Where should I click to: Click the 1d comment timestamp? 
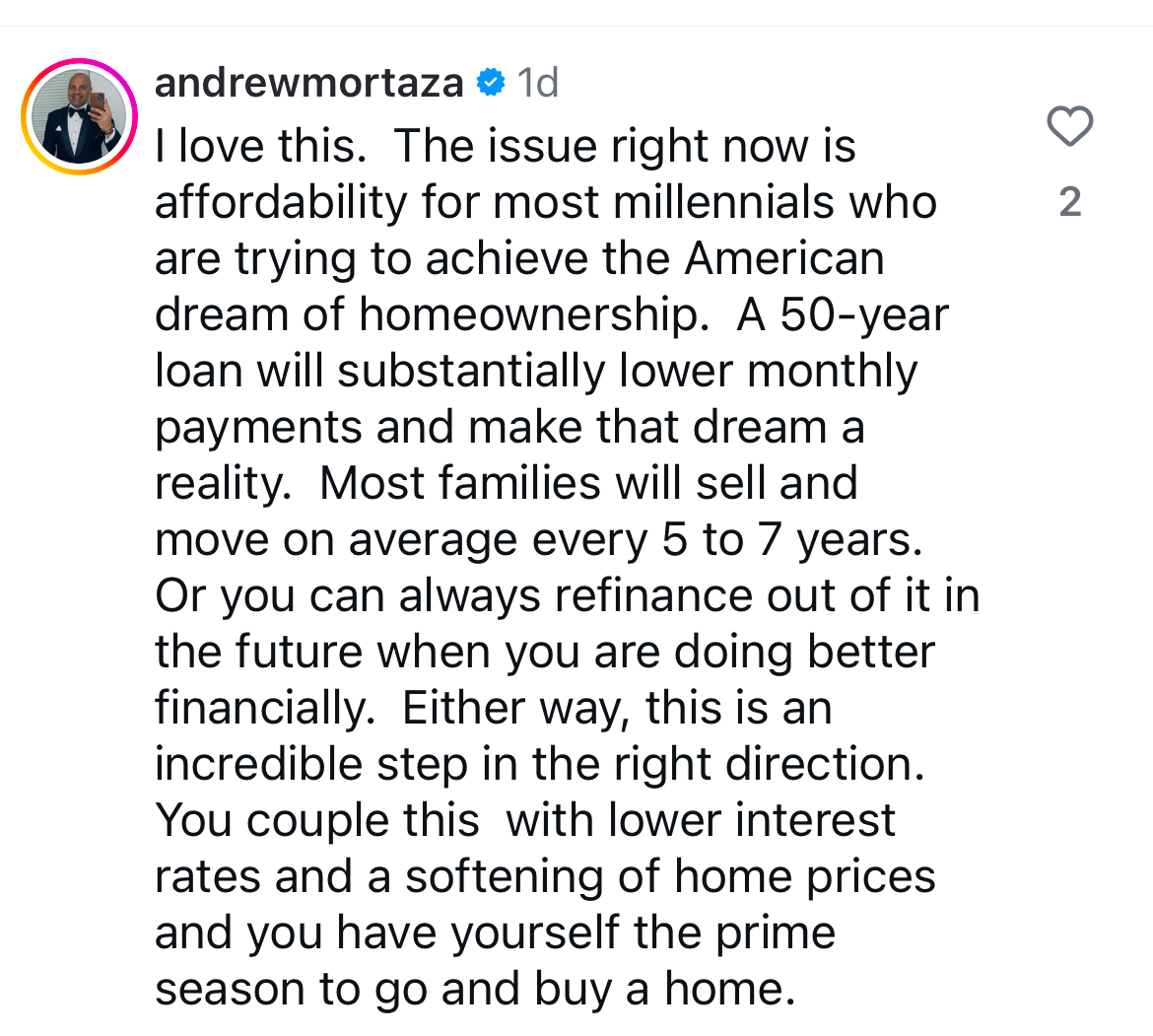[538, 83]
